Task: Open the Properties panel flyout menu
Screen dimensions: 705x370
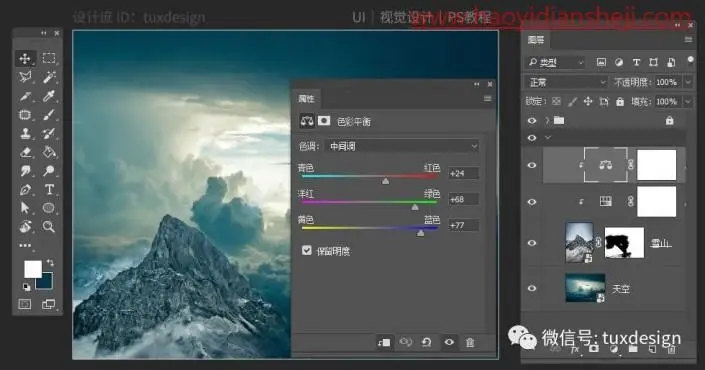Action: 487,98
